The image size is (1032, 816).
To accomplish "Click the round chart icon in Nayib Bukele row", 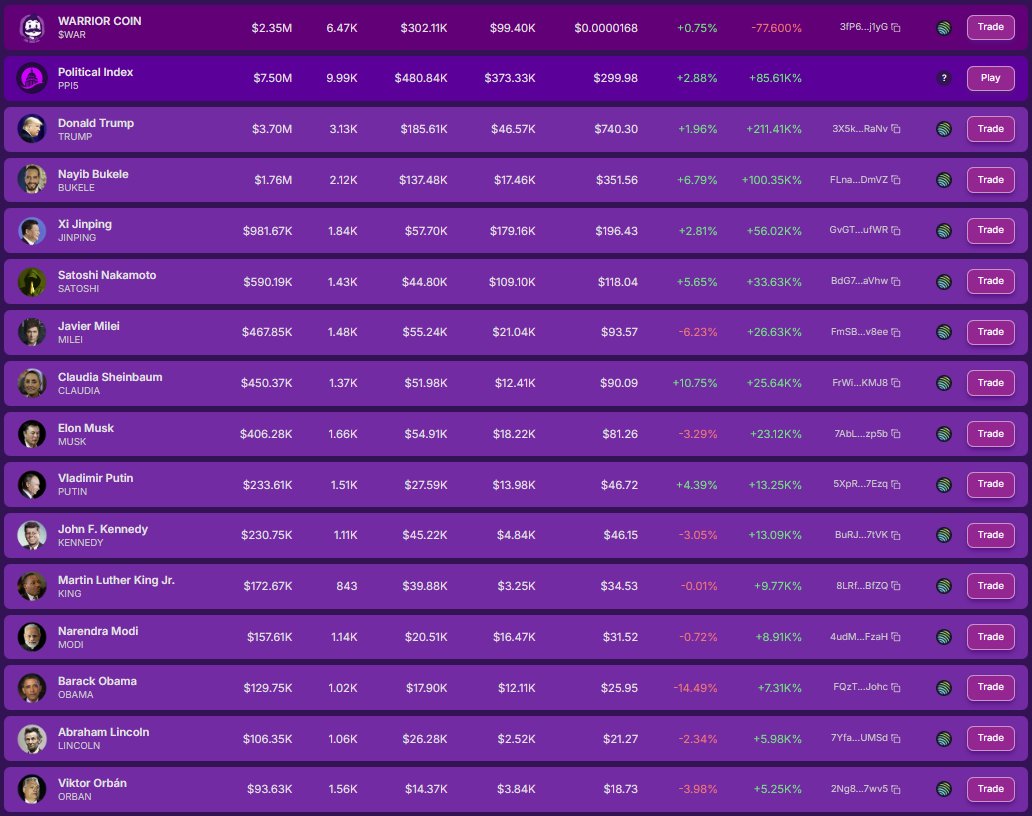I will coord(944,180).
